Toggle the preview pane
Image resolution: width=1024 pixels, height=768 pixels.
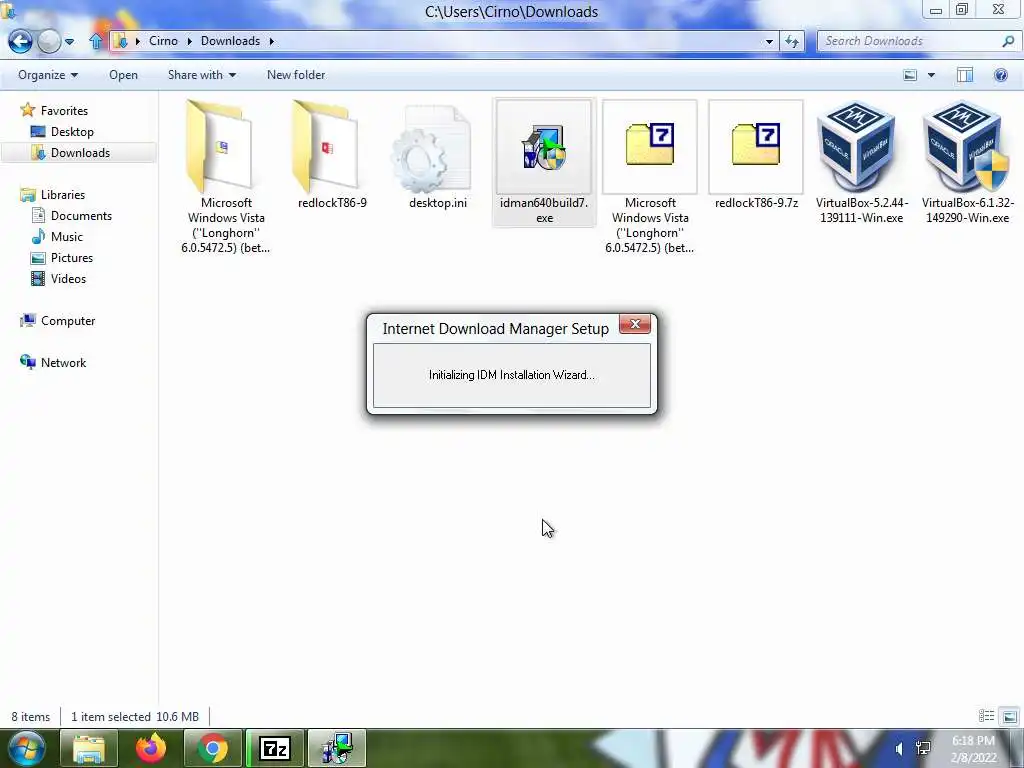click(965, 75)
